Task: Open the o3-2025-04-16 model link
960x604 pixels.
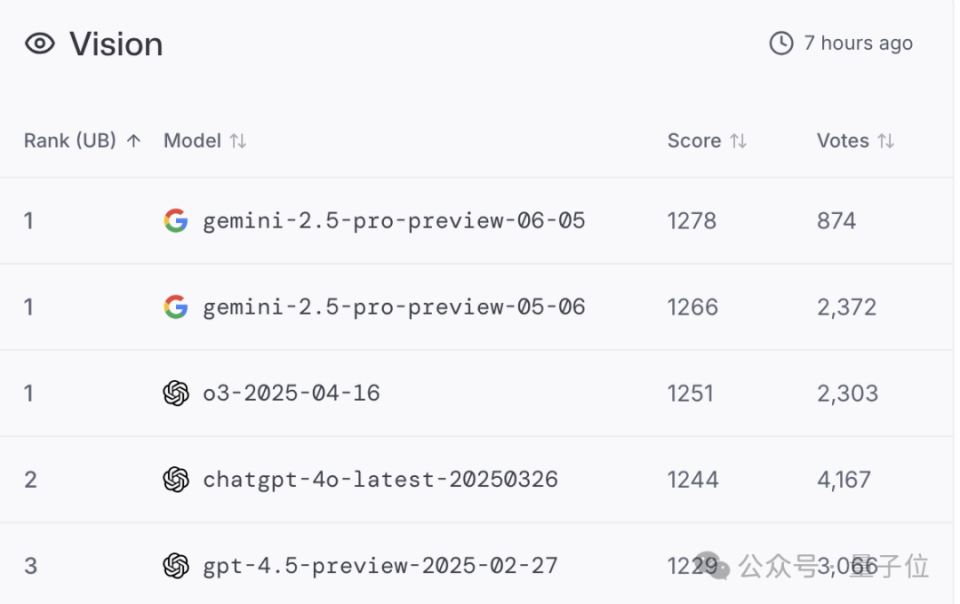Action: coord(291,393)
